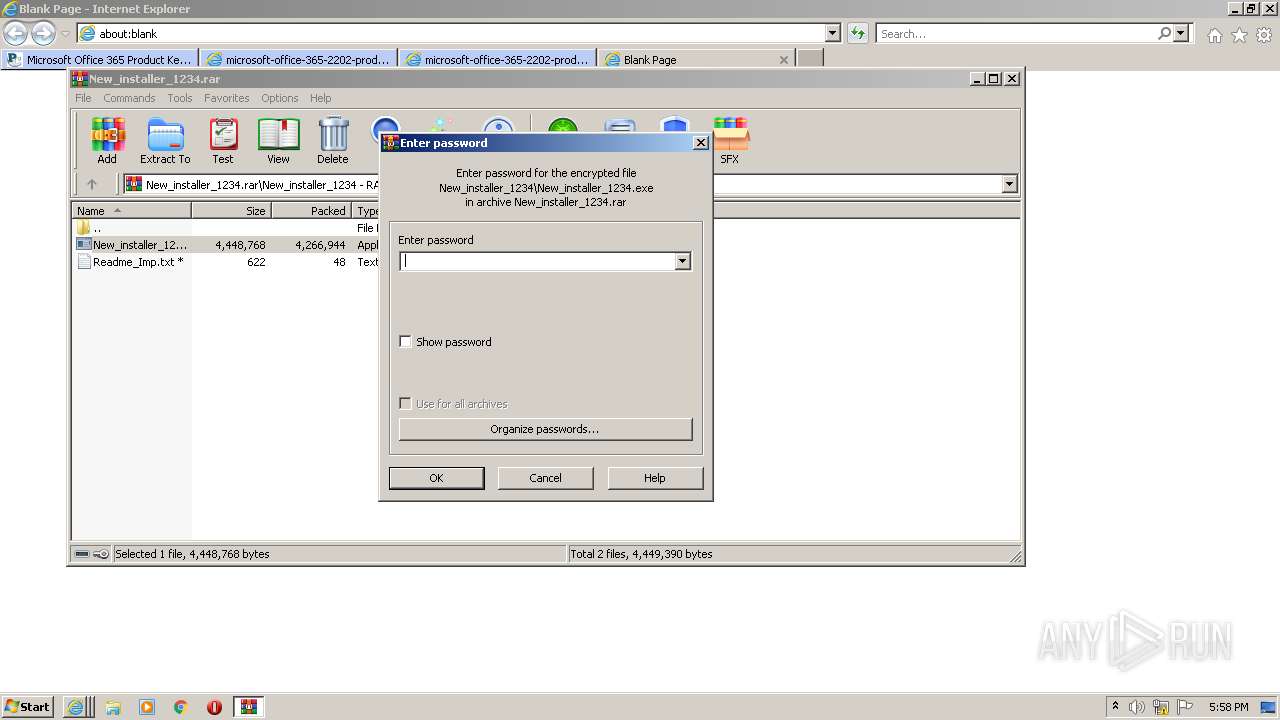Switch to Microsoft Office 365 Product Ke... tab
Screen dimensions: 1280x720
click(100, 59)
